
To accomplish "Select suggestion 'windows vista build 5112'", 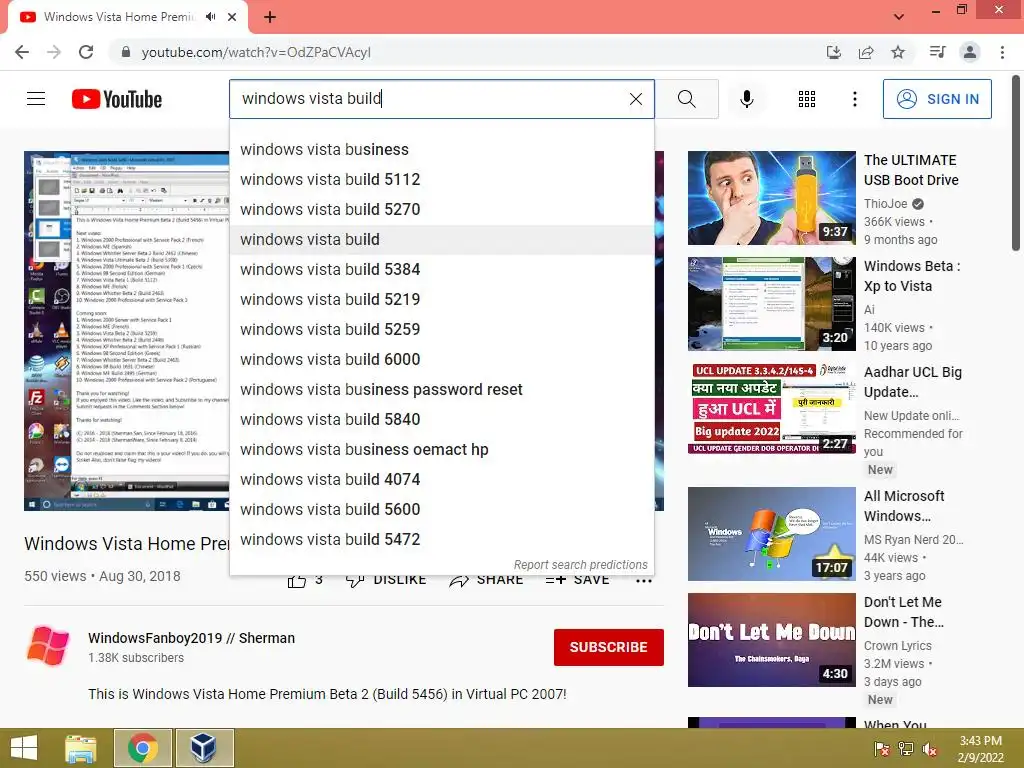I will pos(441,180).
